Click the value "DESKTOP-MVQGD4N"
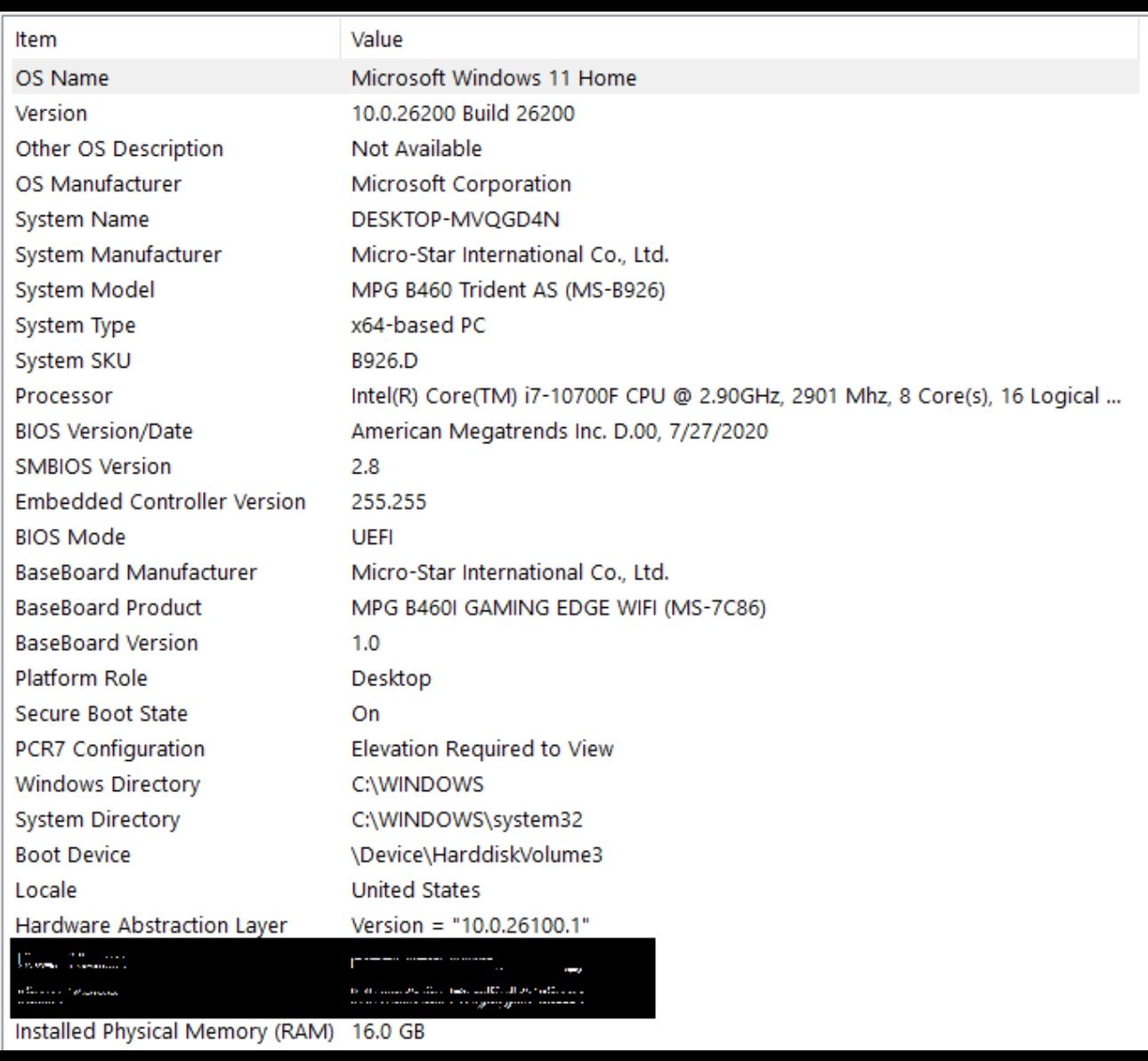 (x=456, y=219)
